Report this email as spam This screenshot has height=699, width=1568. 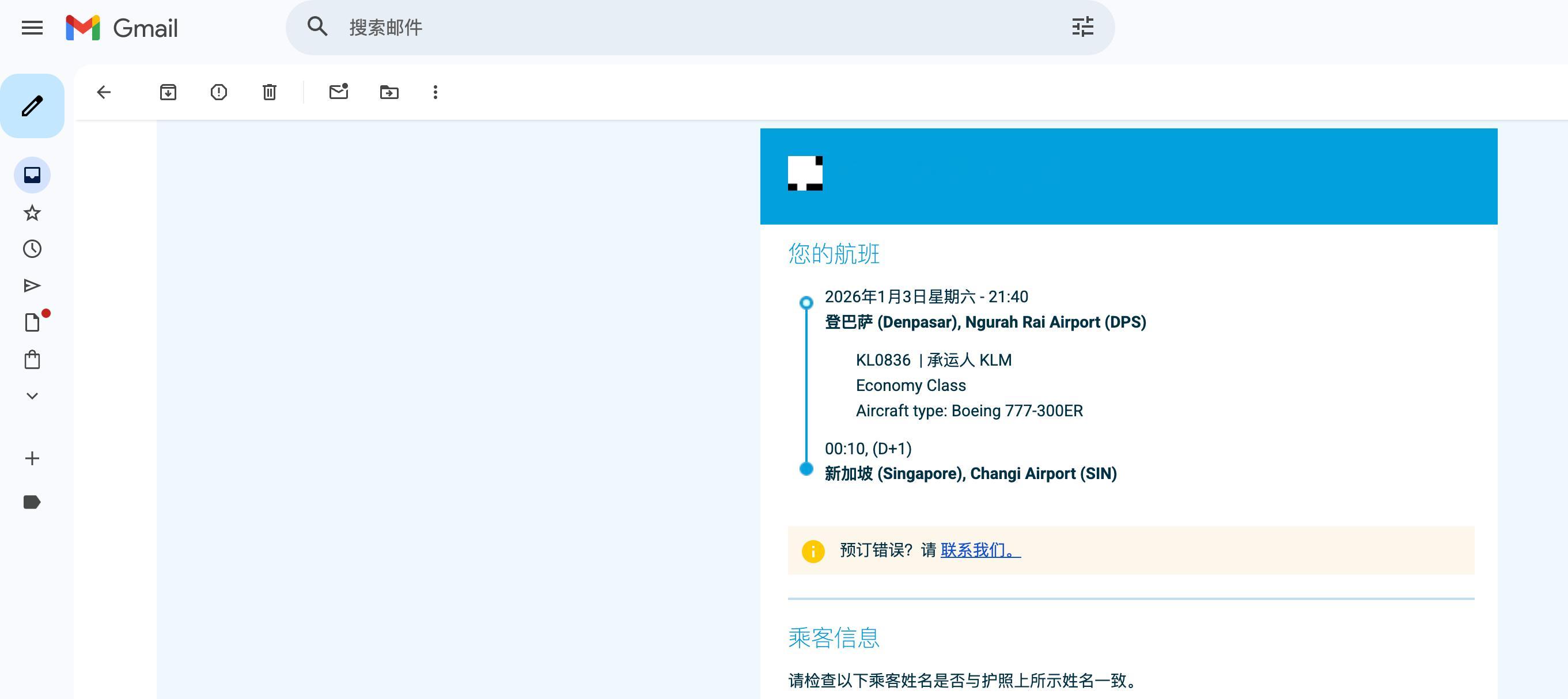218,93
